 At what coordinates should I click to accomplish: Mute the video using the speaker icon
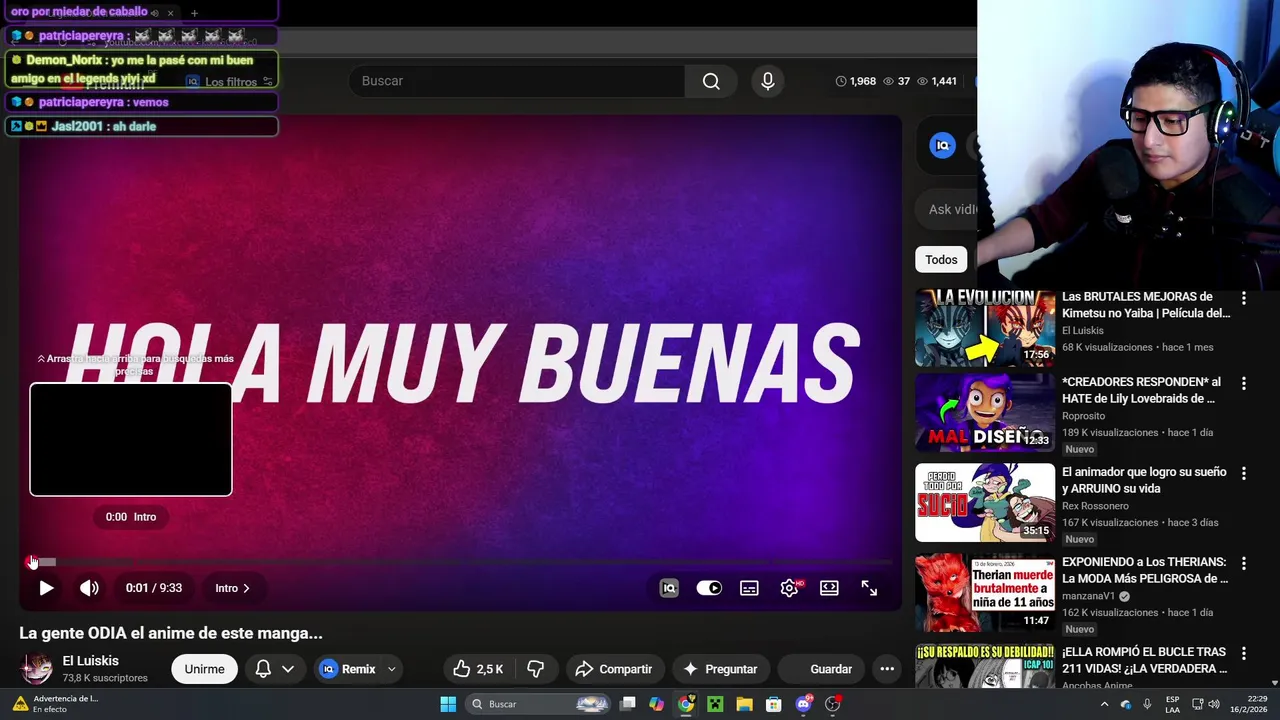pyautogui.click(x=89, y=588)
